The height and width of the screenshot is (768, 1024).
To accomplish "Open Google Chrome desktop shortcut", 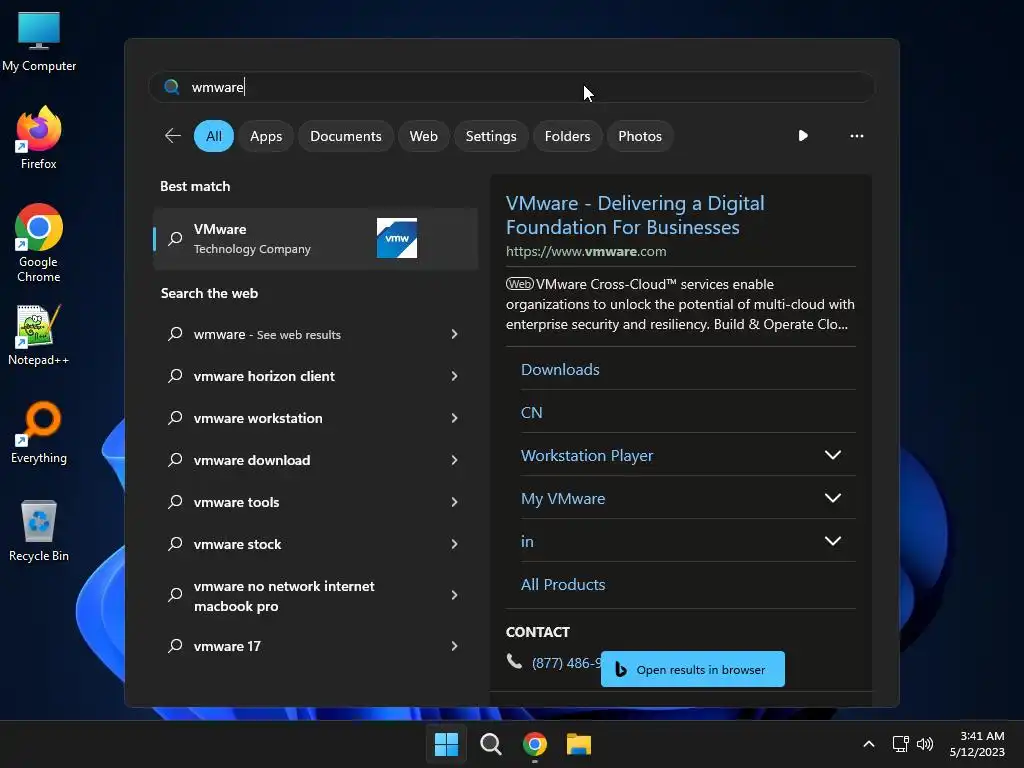I will pyautogui.click(x=39, y=243).
